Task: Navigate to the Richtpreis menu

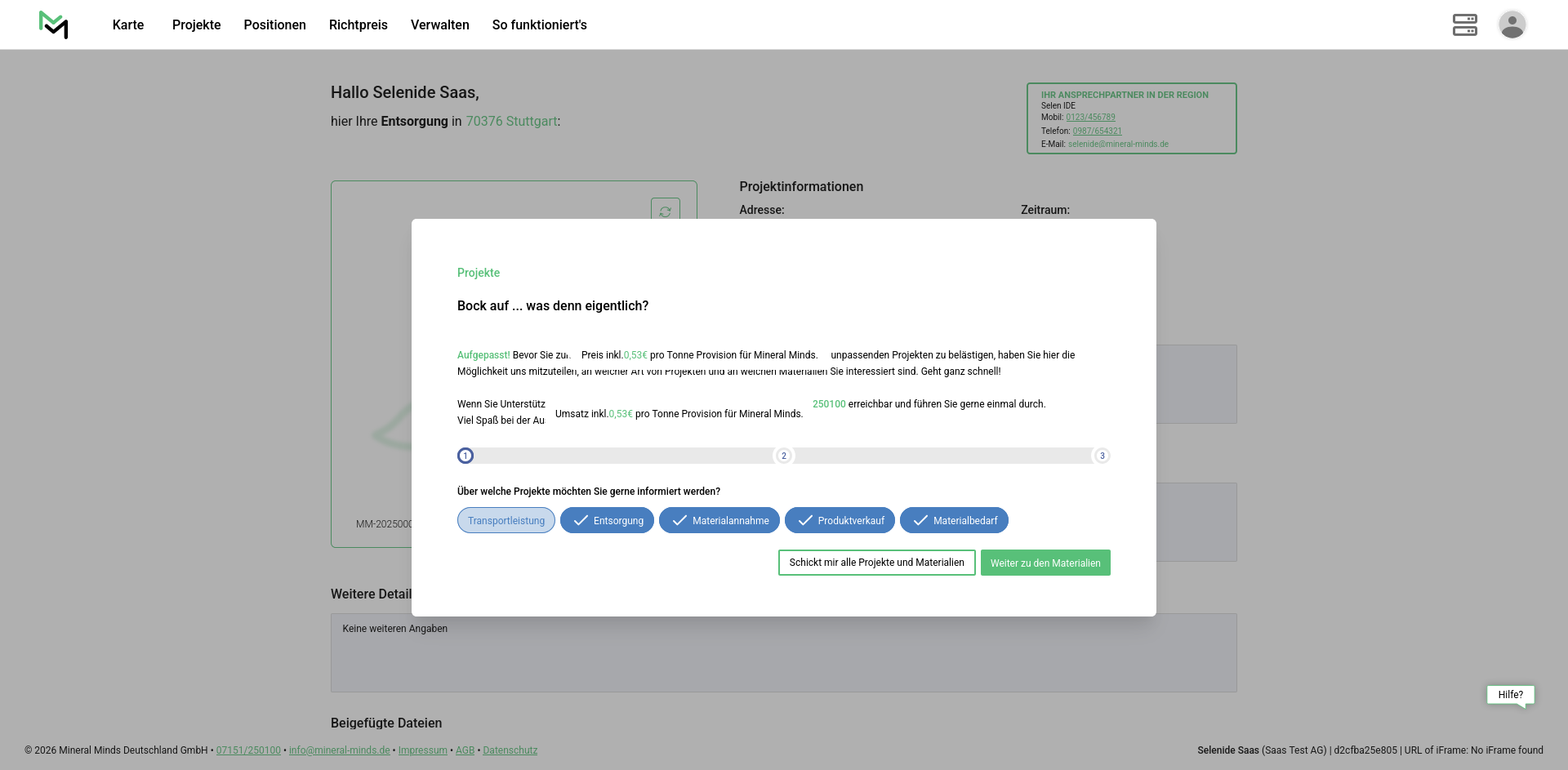Action: coord(358,25)
